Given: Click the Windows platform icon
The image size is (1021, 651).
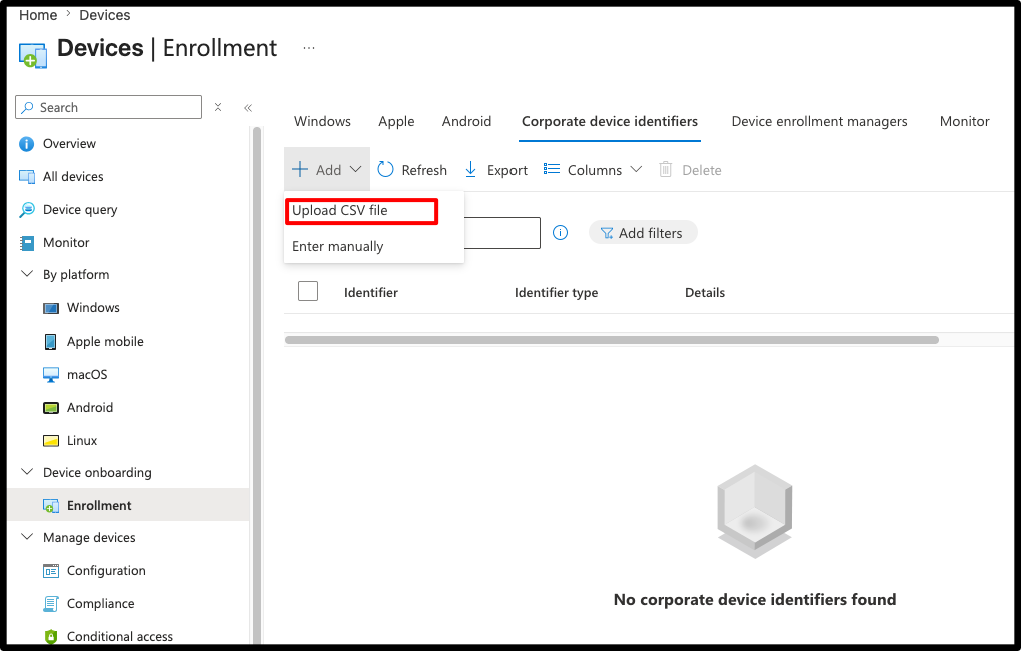Looking at the screenshot, I should click(51, 308).
